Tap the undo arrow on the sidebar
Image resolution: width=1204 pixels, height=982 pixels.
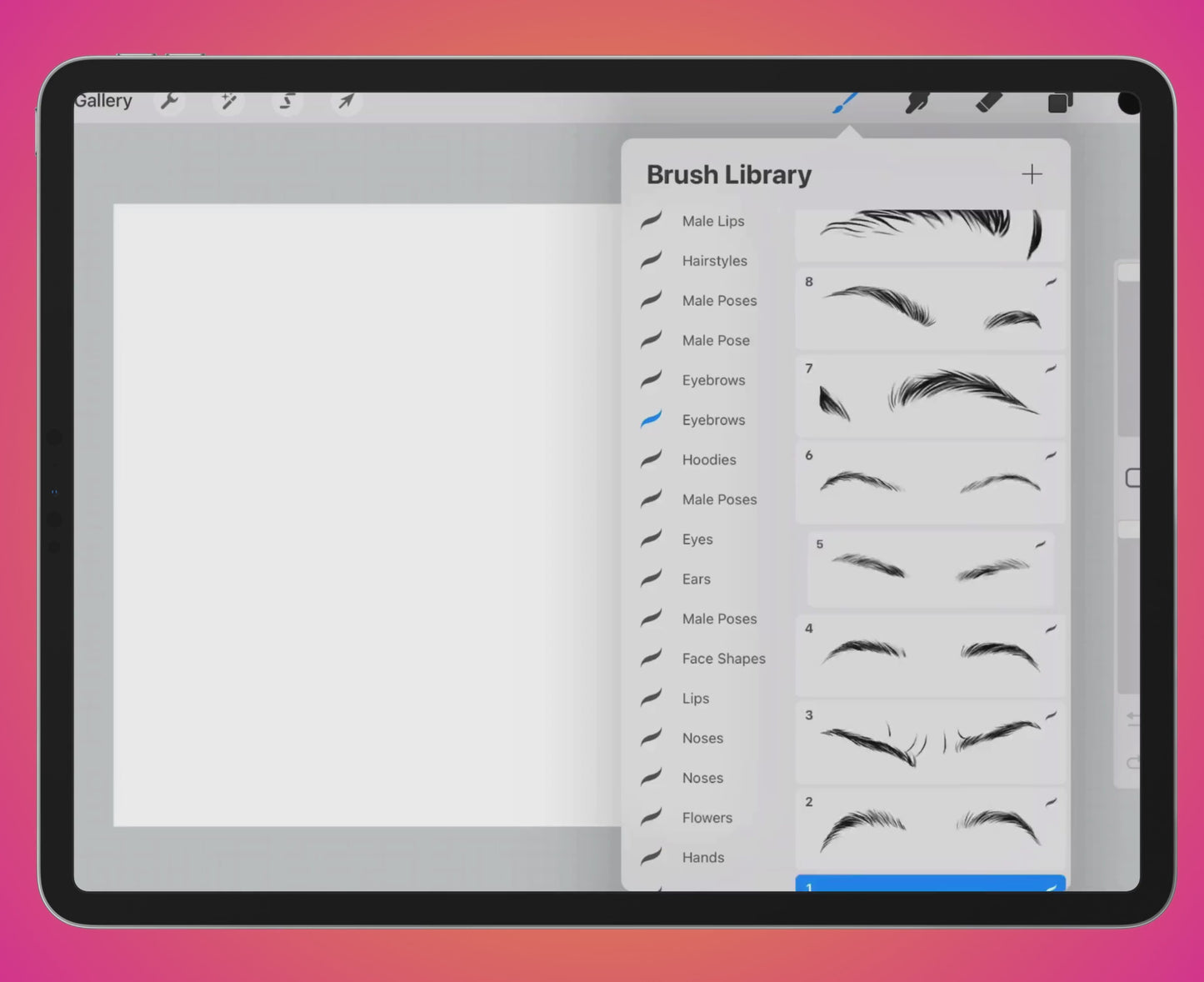[x=1131, y=718]
